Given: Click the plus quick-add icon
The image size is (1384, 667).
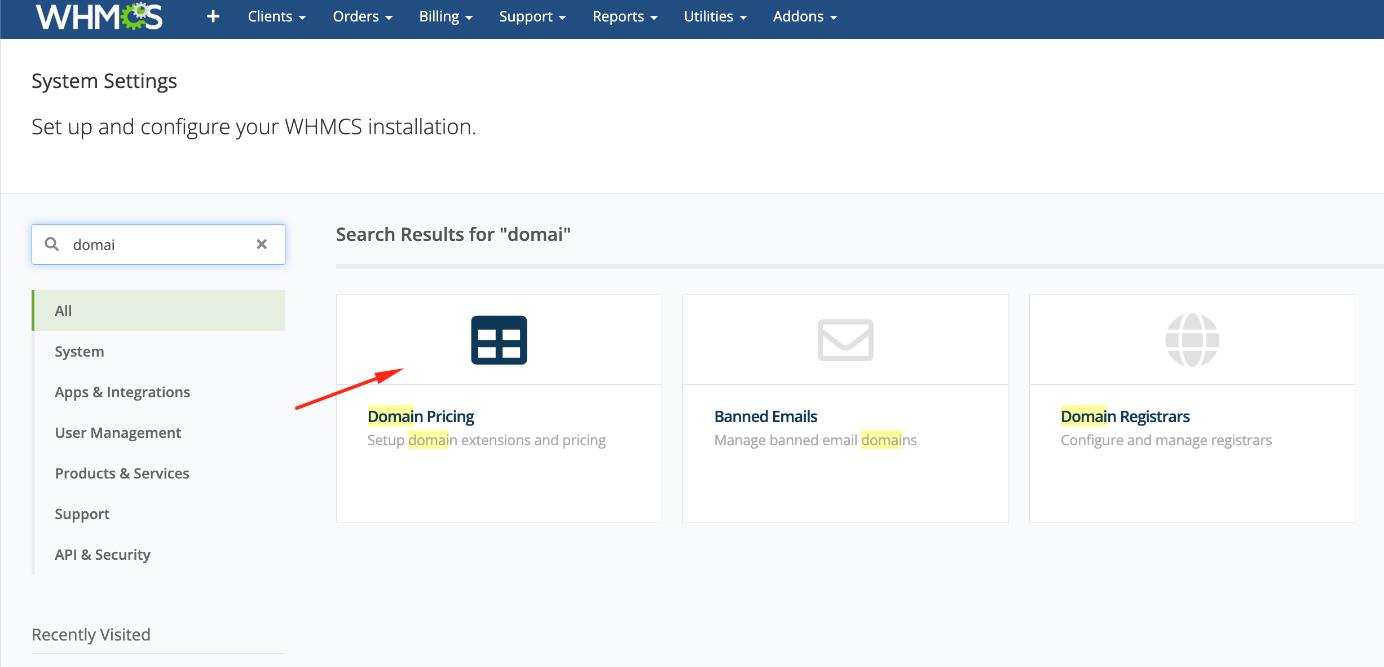Looking at the screenshot, I should [213, 17].
